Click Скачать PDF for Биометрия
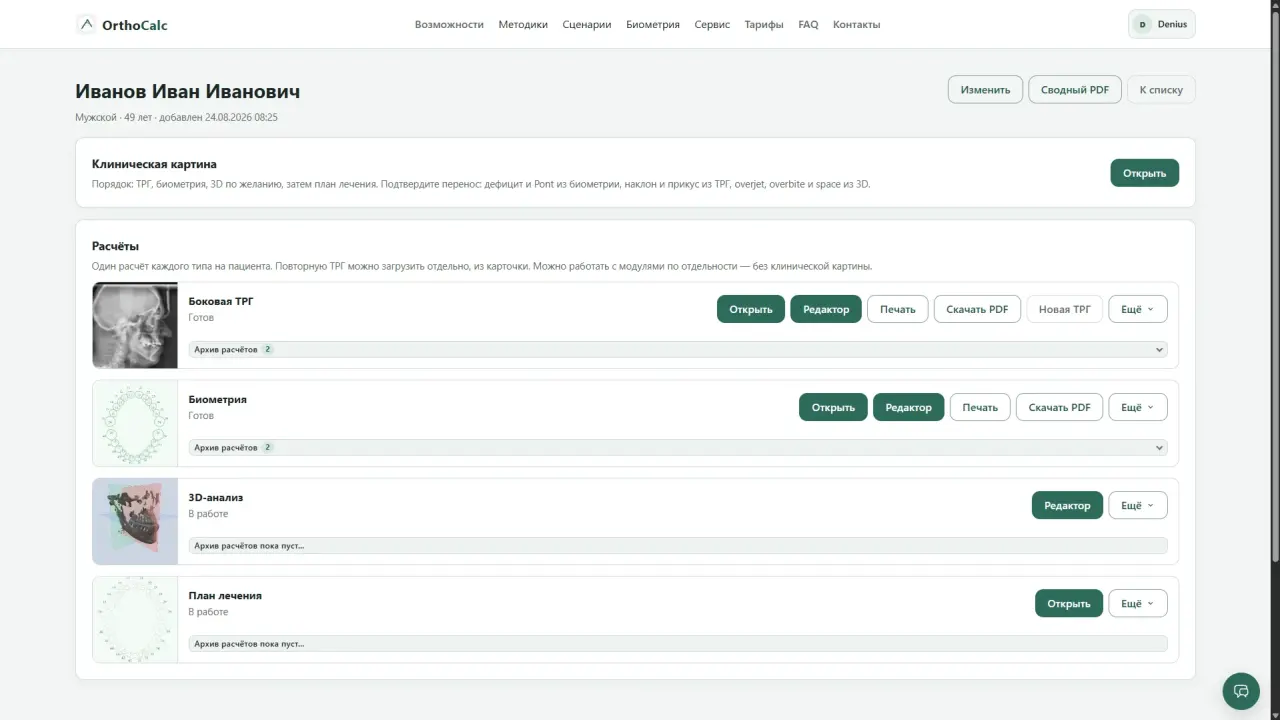This screenshot has width=1280, height=720. coord(1059,407)
